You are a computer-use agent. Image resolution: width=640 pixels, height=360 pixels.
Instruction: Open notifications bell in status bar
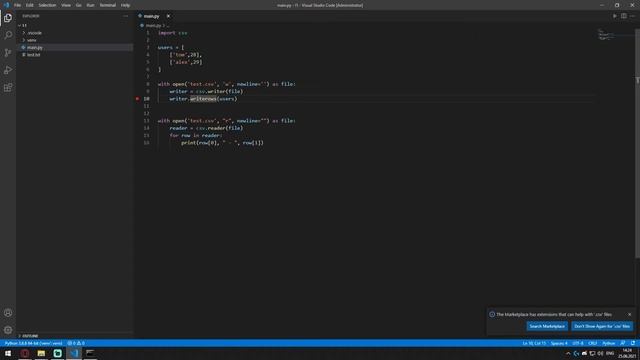(x=633, y=343)
